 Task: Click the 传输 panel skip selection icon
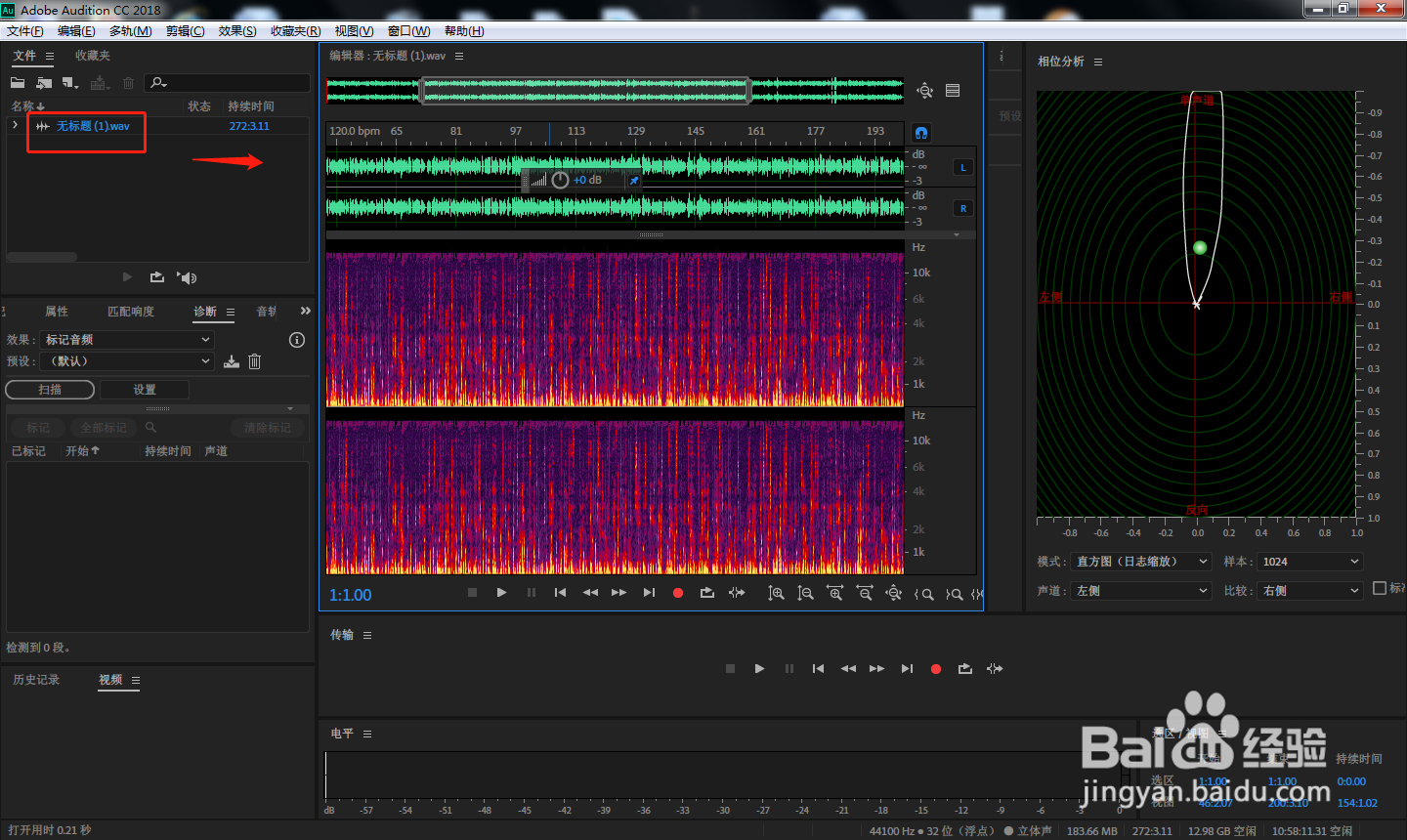coord(995,669)
